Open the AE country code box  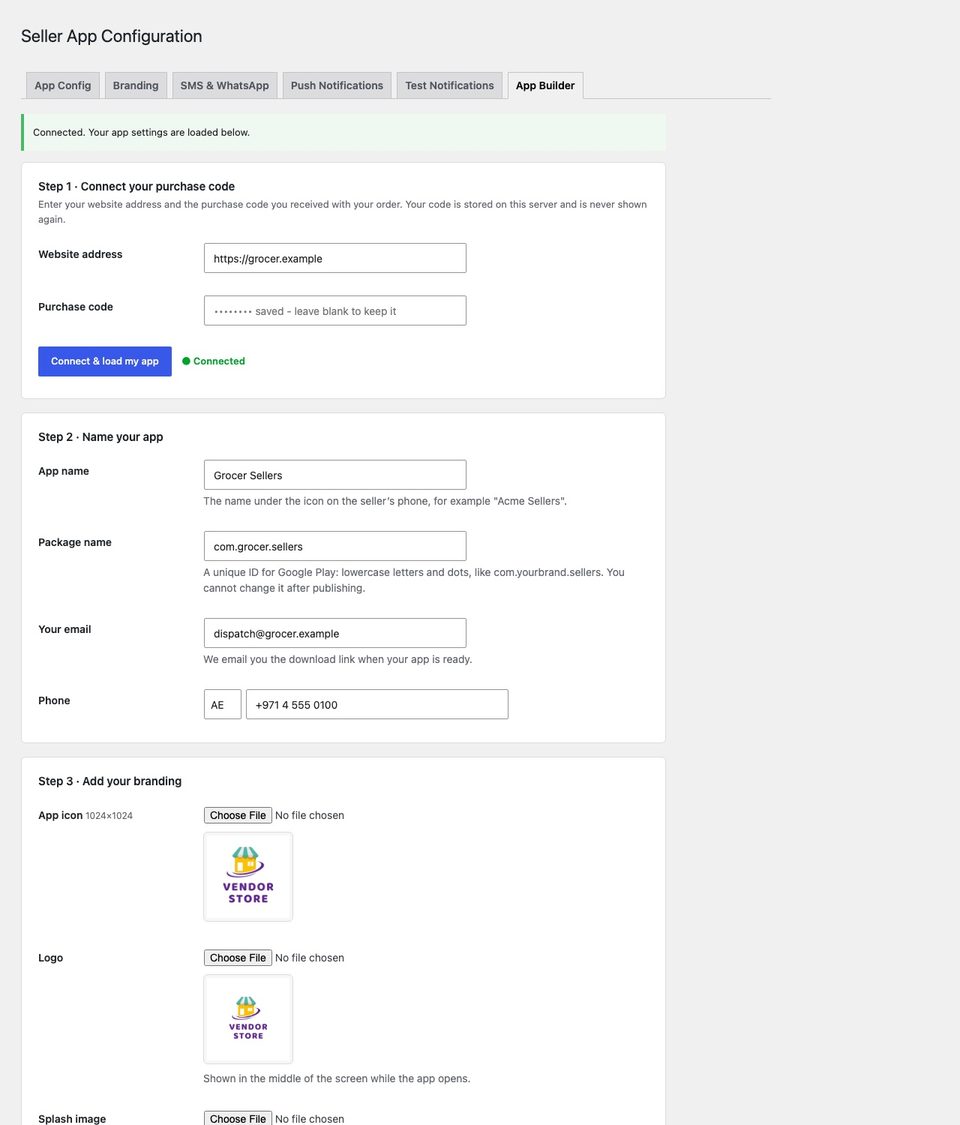[x=222, y=705]
